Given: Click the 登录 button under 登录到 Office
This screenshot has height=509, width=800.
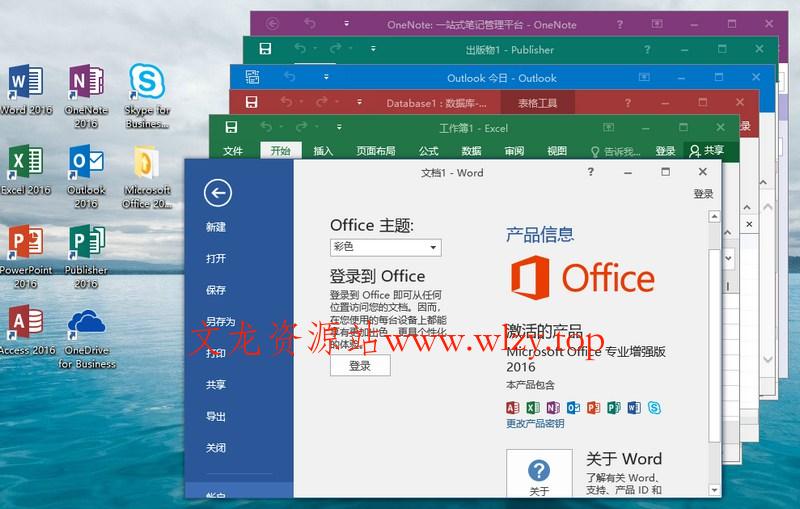Looking at the screenshot, I should [x=360, y=366].
